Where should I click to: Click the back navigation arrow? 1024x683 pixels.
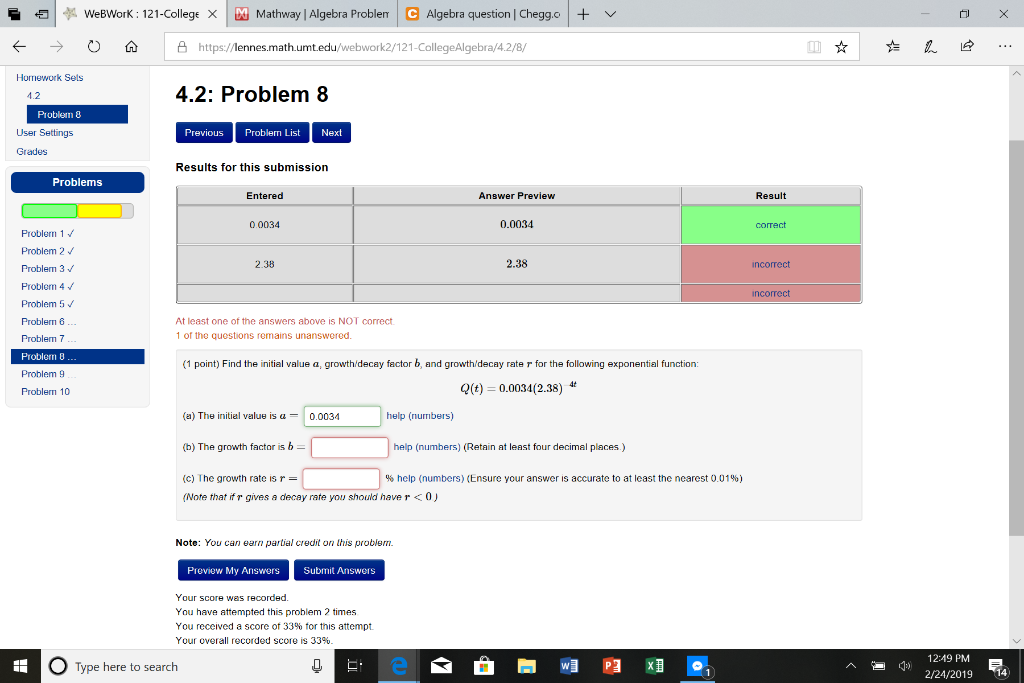tap(21, 46)
